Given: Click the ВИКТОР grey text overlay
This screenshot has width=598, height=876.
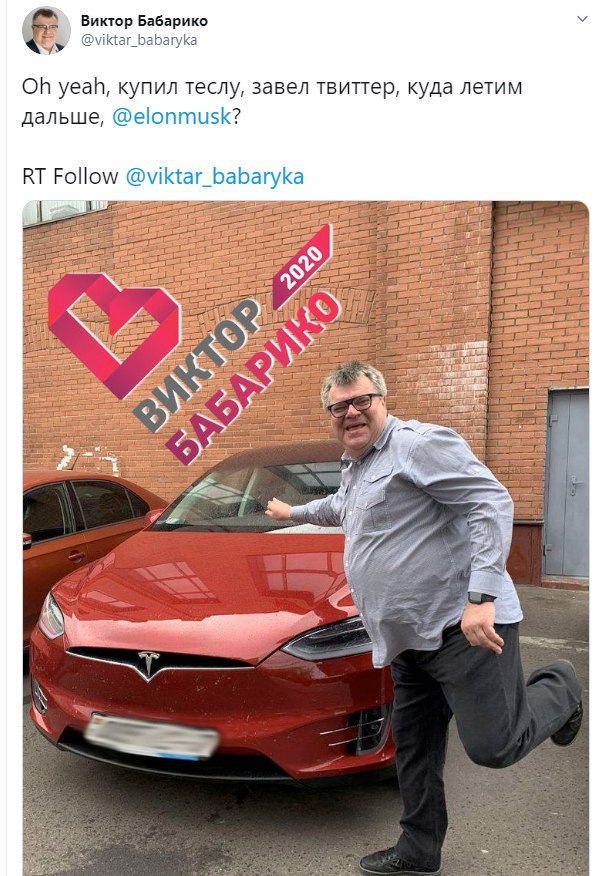Looking at the screenshot, I should [x=197, y=365].
